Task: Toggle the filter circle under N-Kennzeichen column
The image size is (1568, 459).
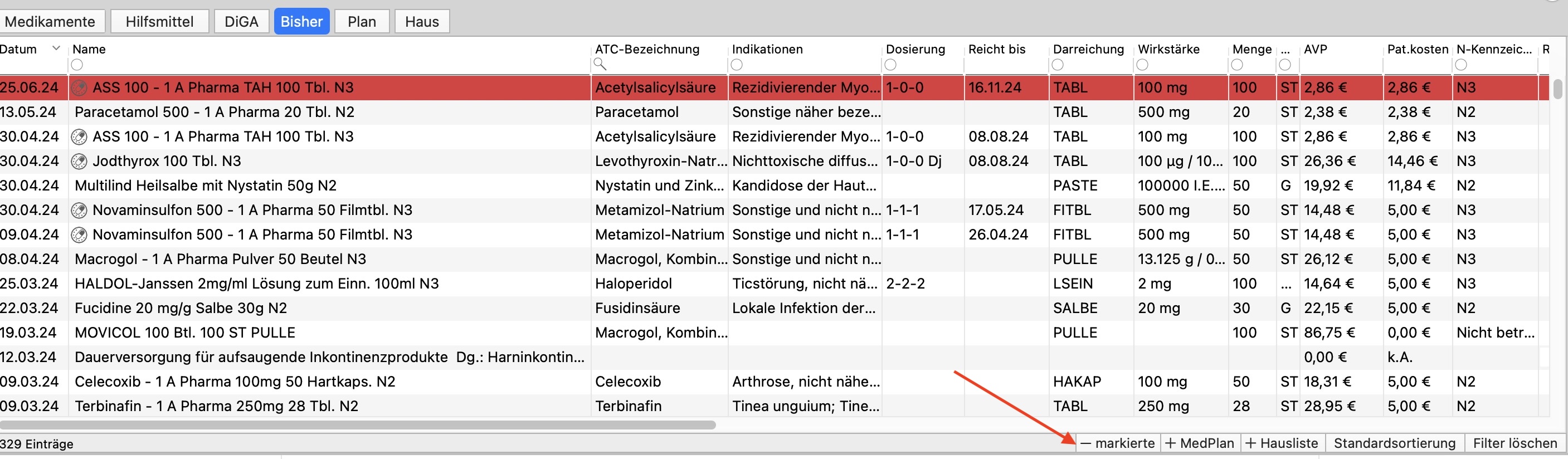Action: pyautogui.click(x=1461, y=65)
